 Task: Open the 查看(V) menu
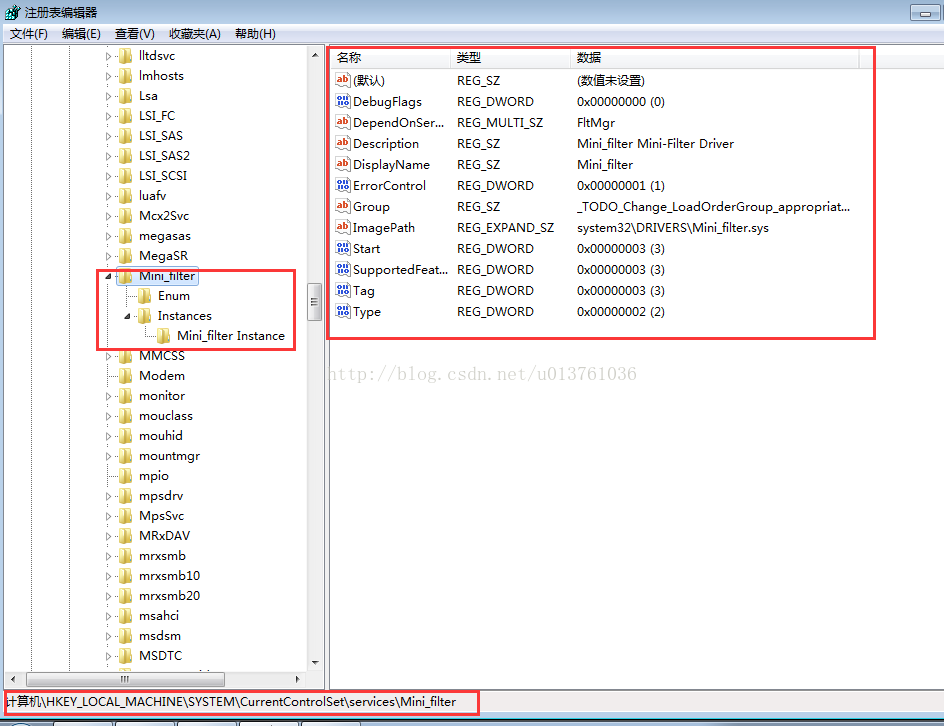[135, 34]
